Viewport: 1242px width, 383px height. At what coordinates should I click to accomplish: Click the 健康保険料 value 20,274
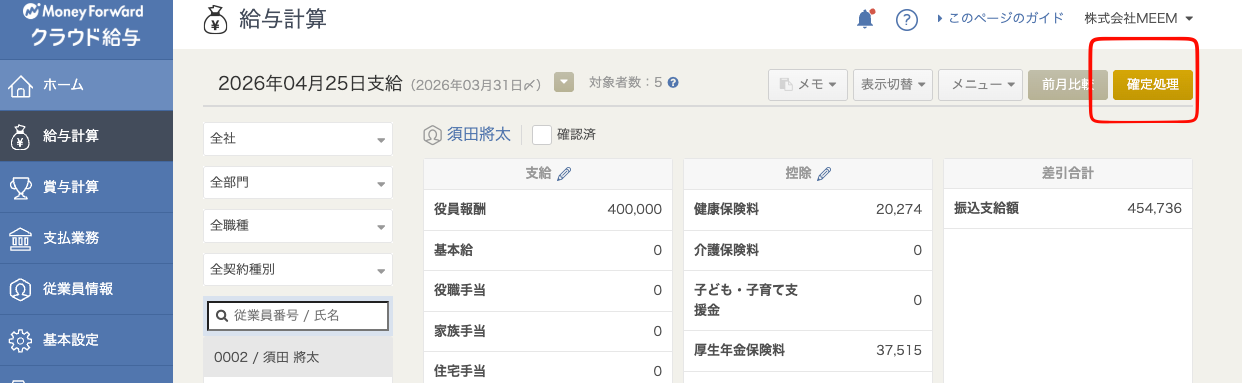point(898,210)
